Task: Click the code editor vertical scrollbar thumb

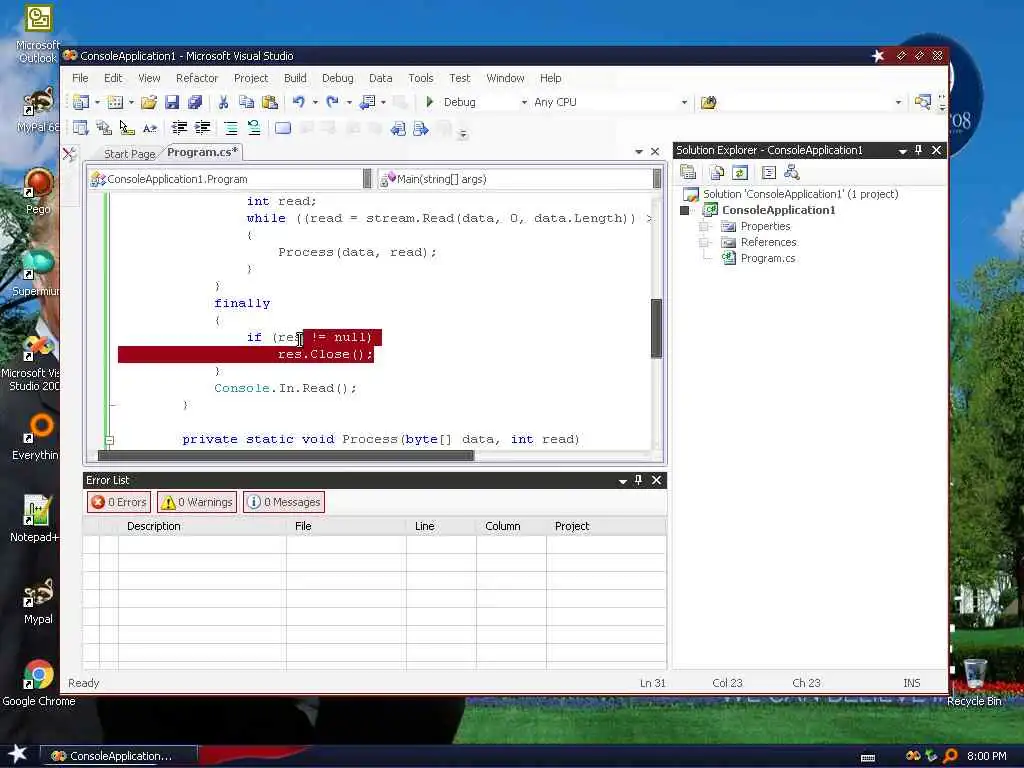Action: click(656, 328)
